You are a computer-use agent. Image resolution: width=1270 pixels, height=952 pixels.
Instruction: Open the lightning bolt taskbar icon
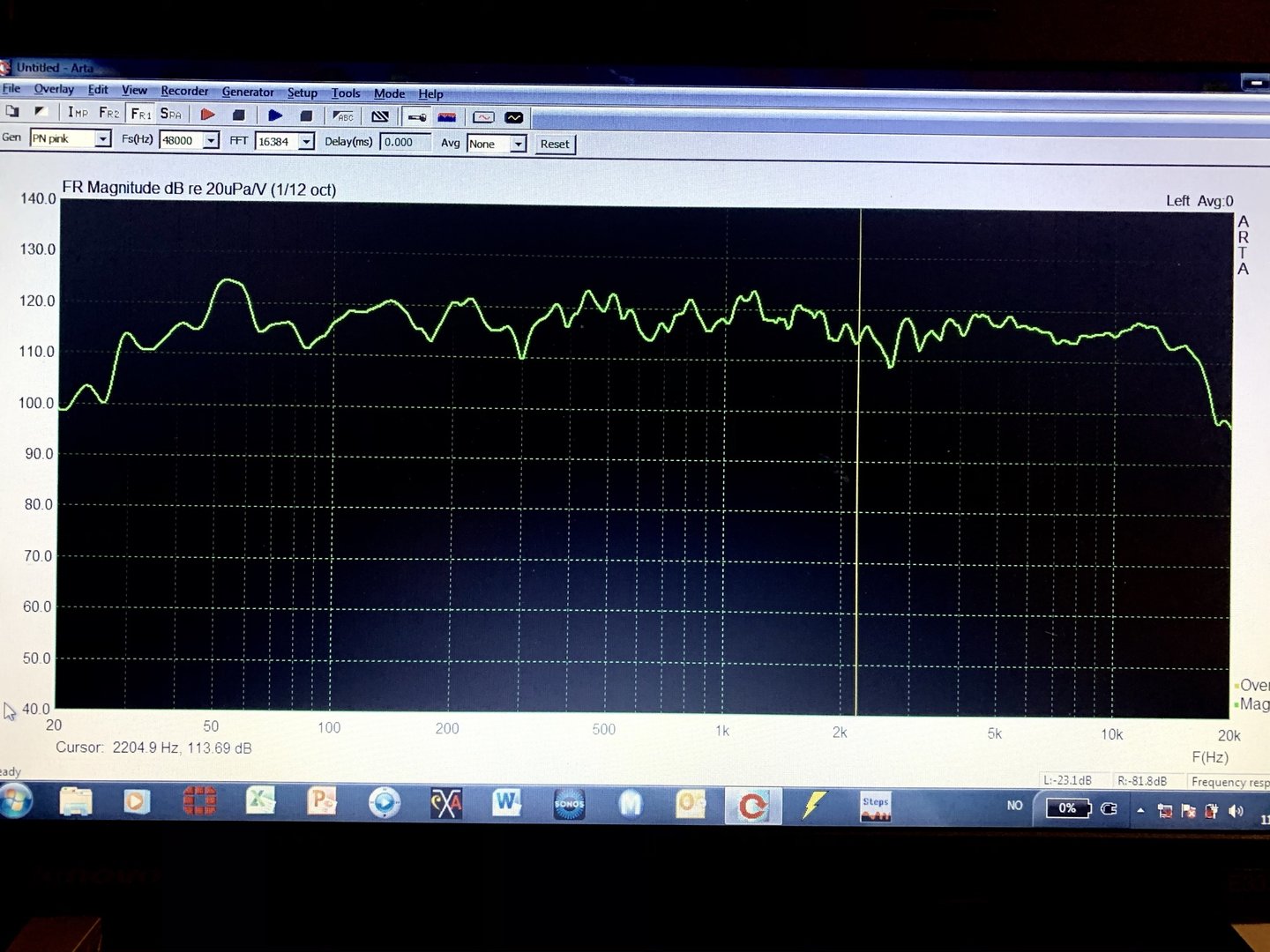(813, 806)
